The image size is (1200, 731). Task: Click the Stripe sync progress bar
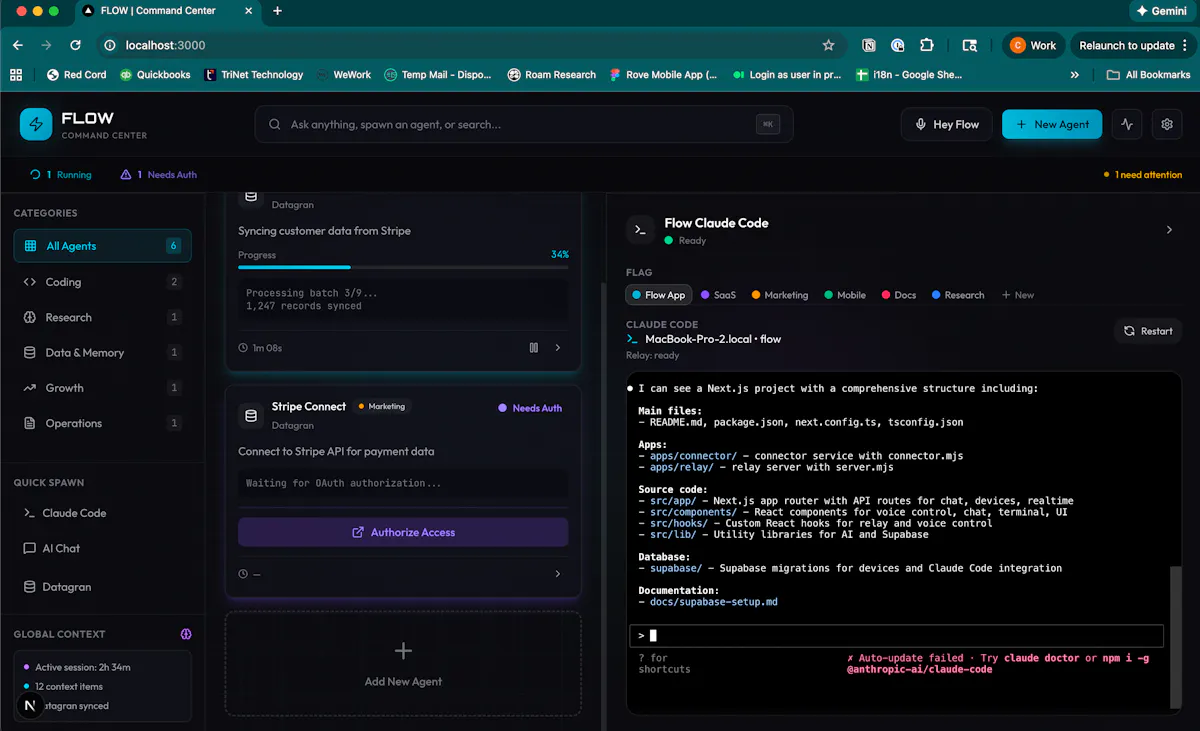click(403, 267)
